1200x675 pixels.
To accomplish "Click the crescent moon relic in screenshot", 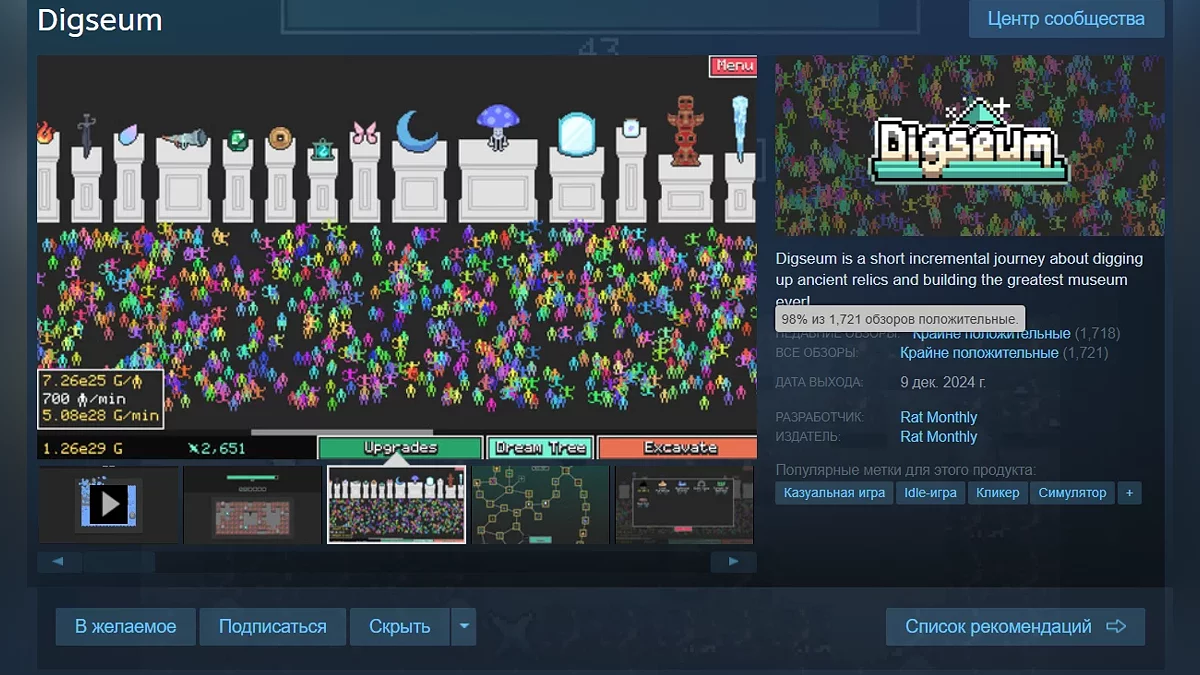I will [416, 131].
